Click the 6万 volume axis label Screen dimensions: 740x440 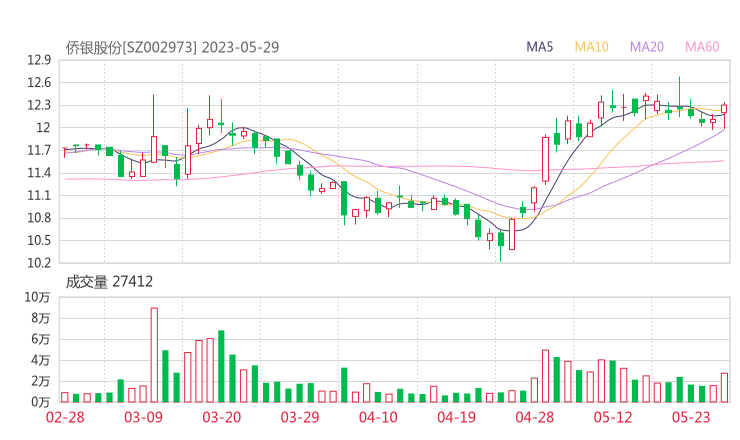(41, 339)
